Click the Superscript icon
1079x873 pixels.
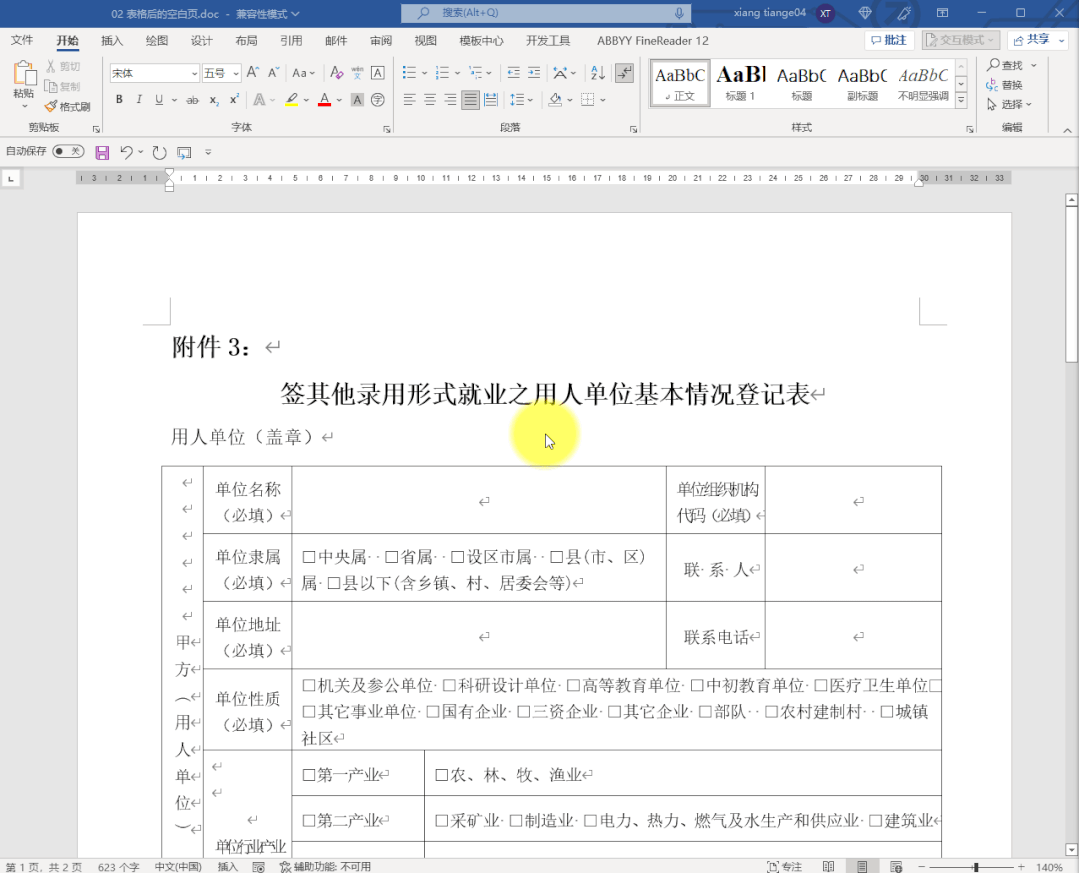pyautogui.click(x=232, y=100)
